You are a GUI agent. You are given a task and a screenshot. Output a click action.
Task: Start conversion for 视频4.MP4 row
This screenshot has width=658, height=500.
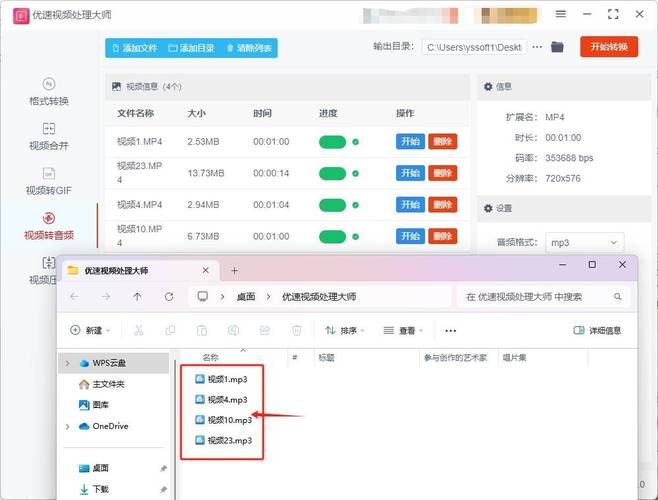click(410, 204)
